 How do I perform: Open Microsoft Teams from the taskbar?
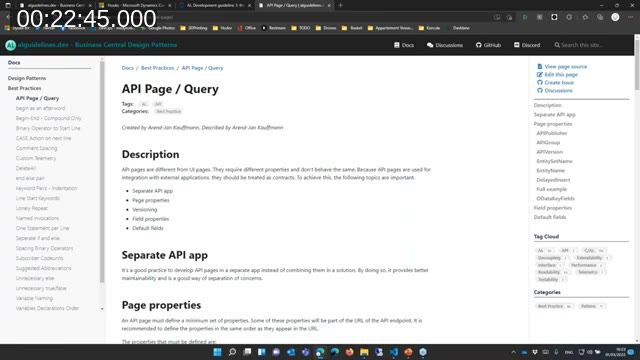(x=305, y=352)
